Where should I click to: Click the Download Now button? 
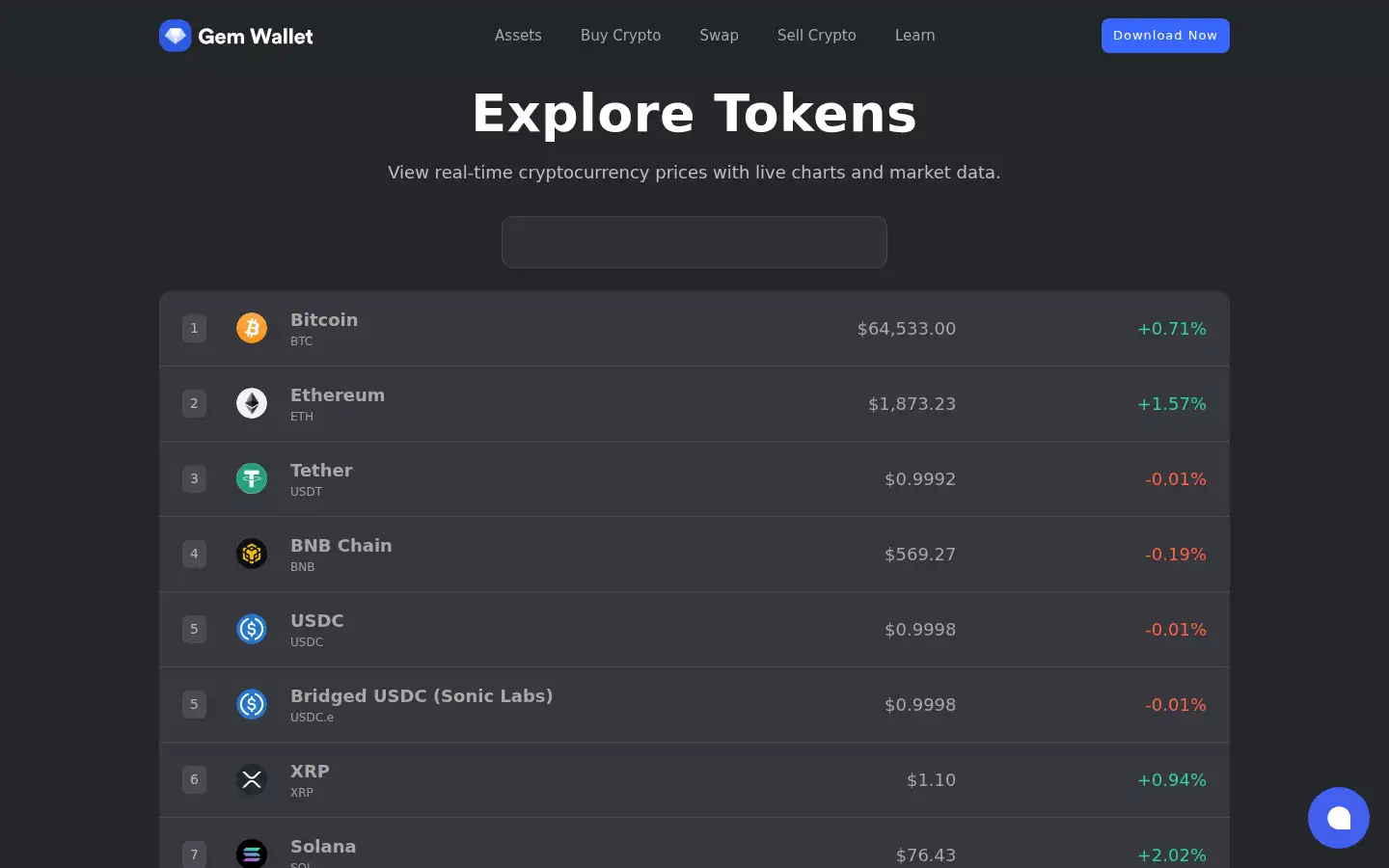[x=1165, y=36]
